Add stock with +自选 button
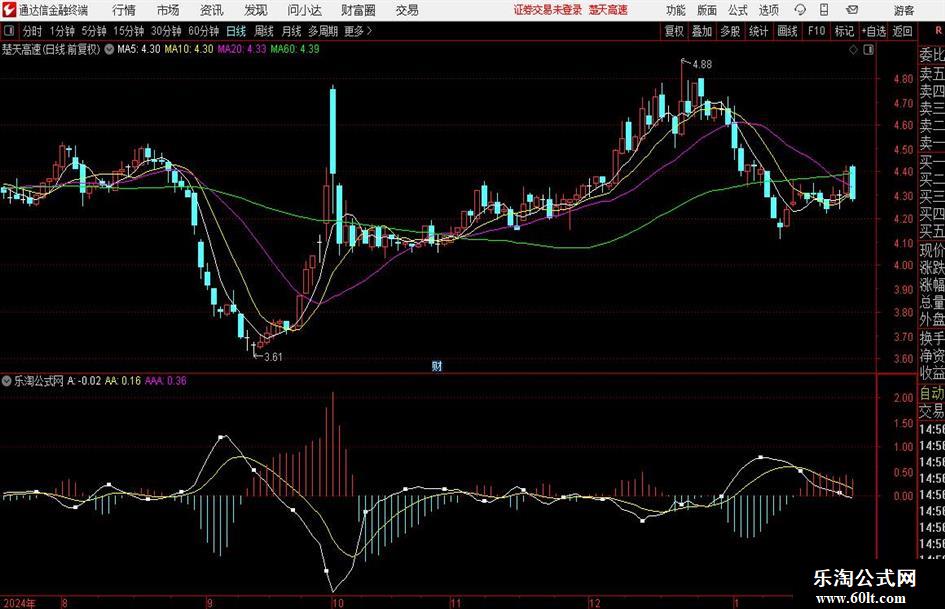Image resolution: width=945 pixels, height=609 pixels. [874, 31]
